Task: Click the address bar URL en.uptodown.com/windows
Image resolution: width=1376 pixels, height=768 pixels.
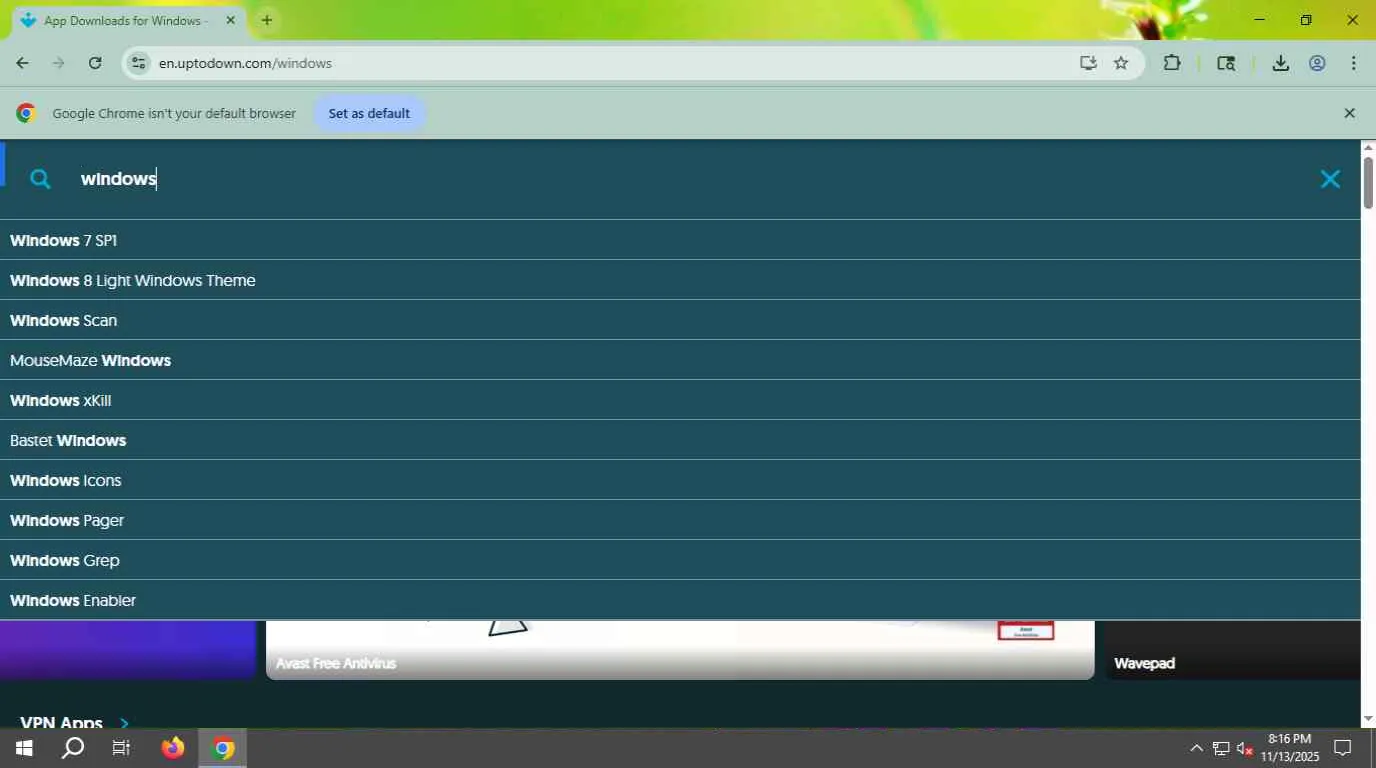Action: 245,63
